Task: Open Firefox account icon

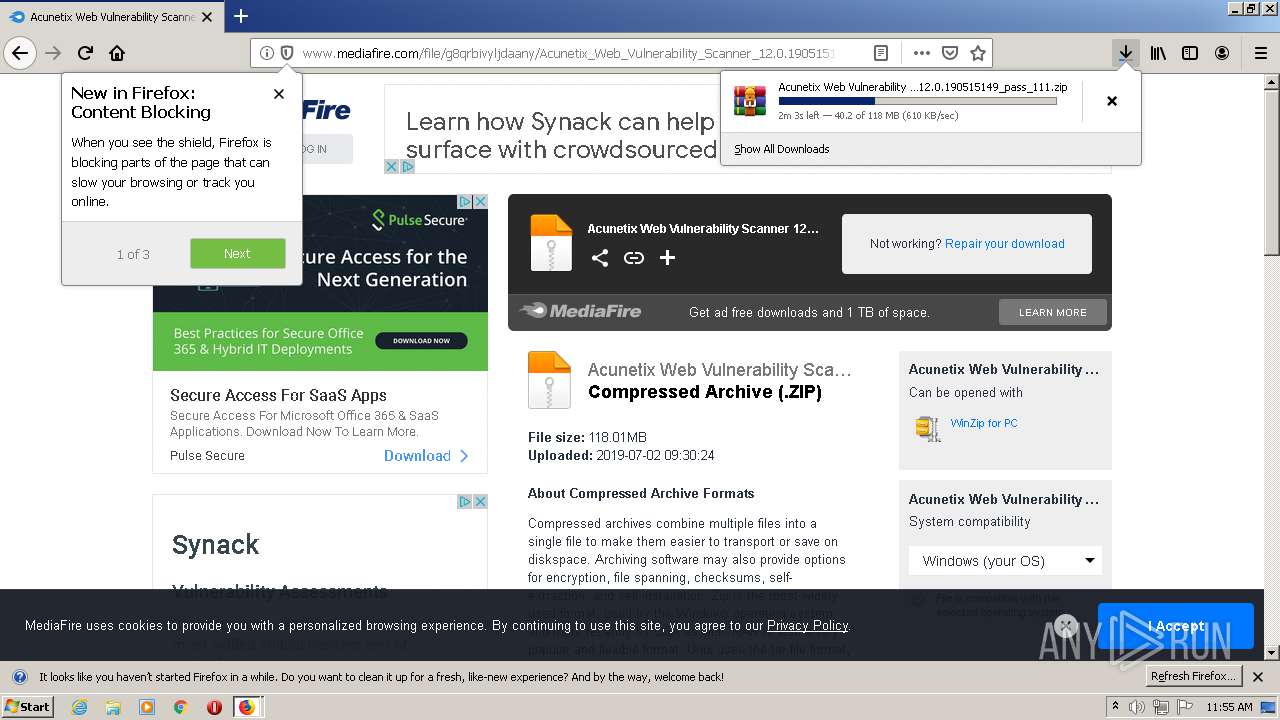Action: [1222, 53]
